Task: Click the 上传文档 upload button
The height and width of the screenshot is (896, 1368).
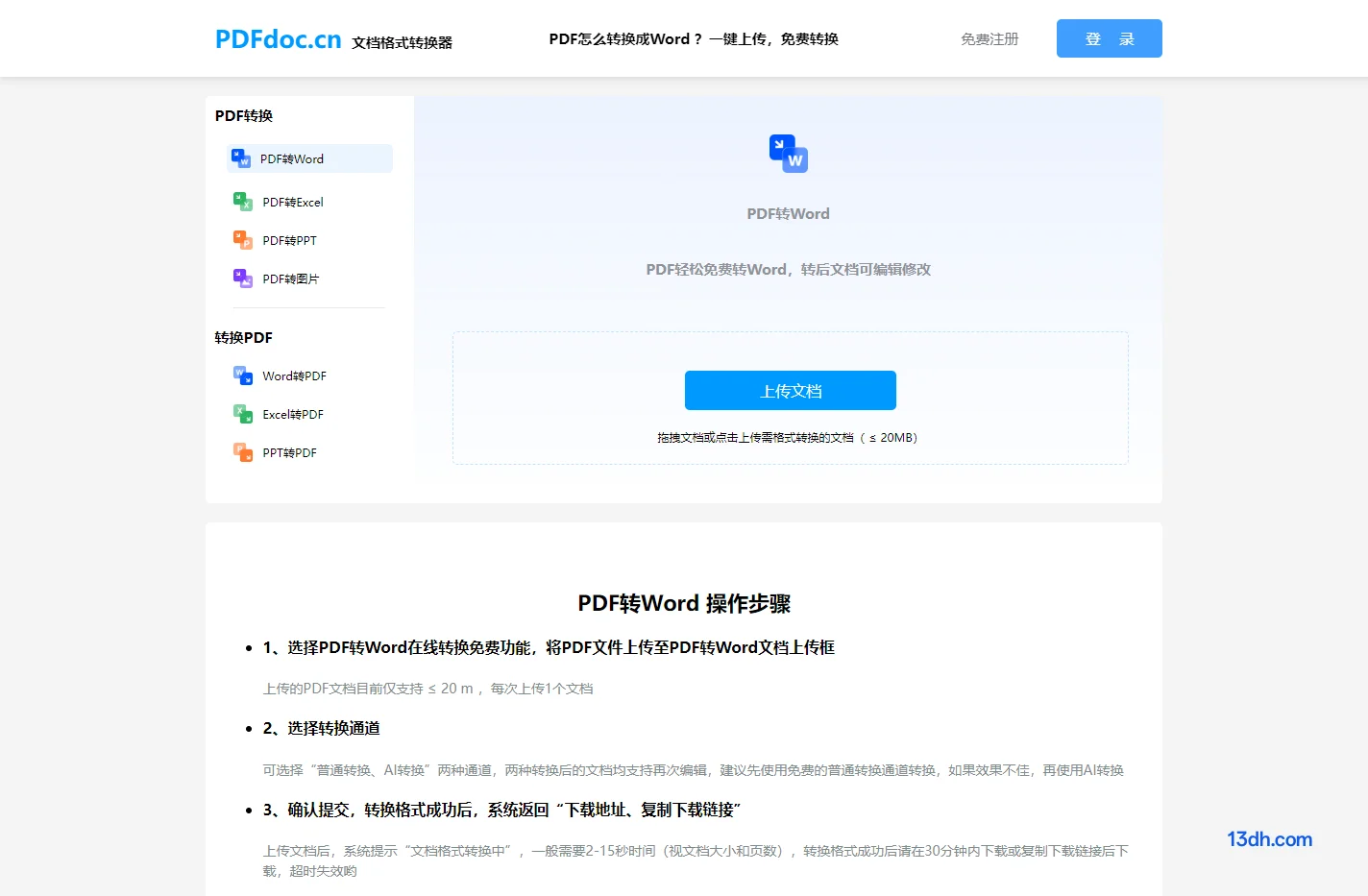Action: pyautogui.click(x=791, y=391)
